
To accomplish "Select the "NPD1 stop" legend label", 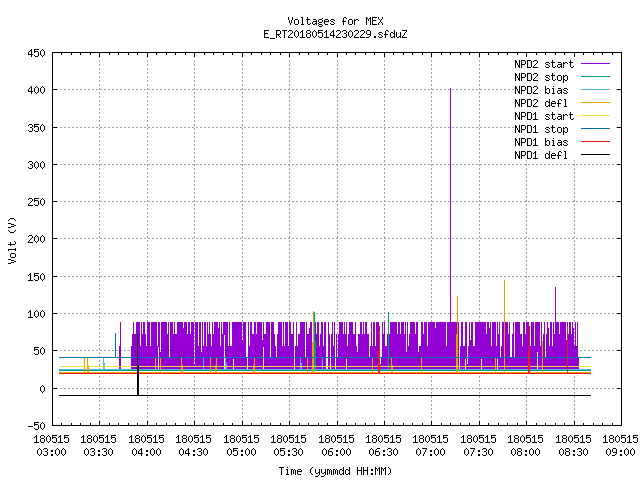I will [541, 129].
